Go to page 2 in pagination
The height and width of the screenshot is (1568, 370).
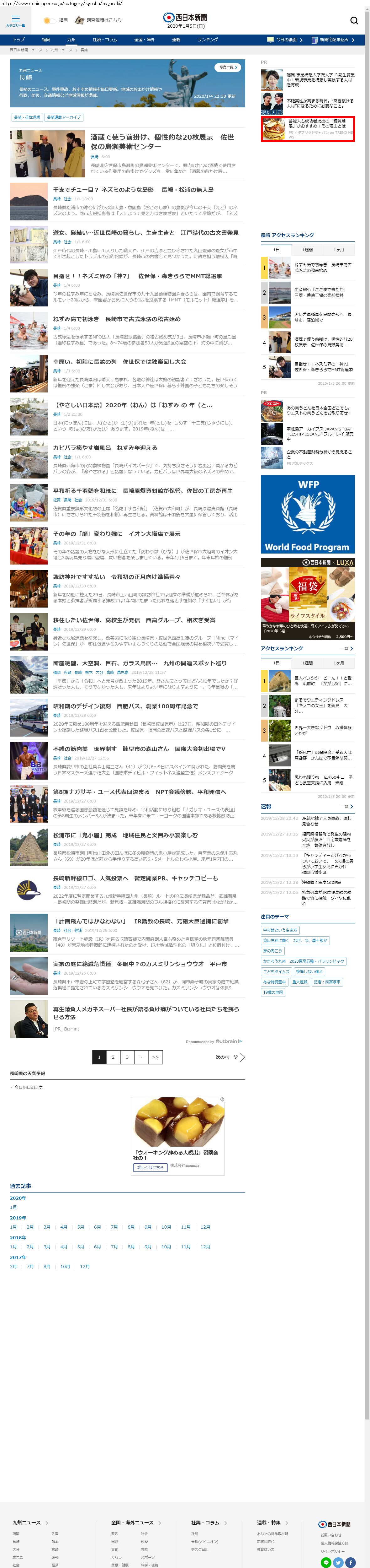[113, 1057]
